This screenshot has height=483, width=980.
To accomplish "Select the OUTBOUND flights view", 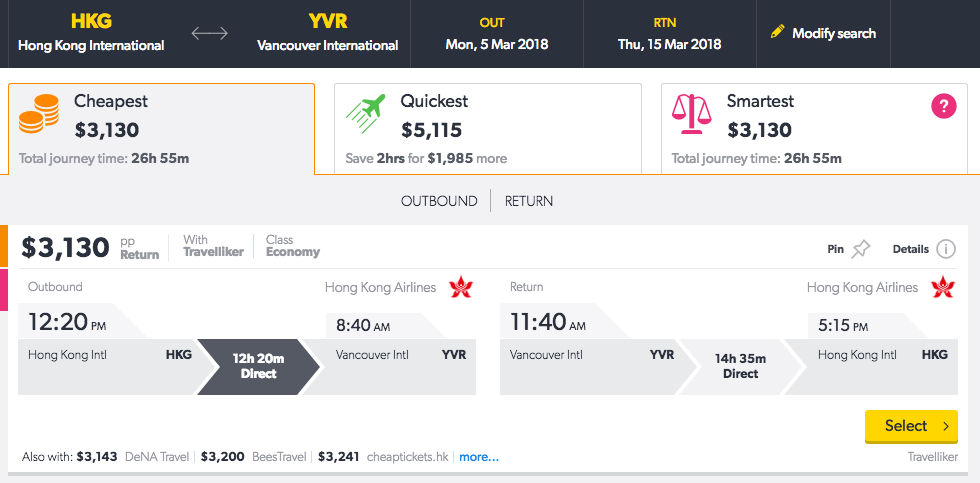I will pyautogui.click(x=439, y=201).
